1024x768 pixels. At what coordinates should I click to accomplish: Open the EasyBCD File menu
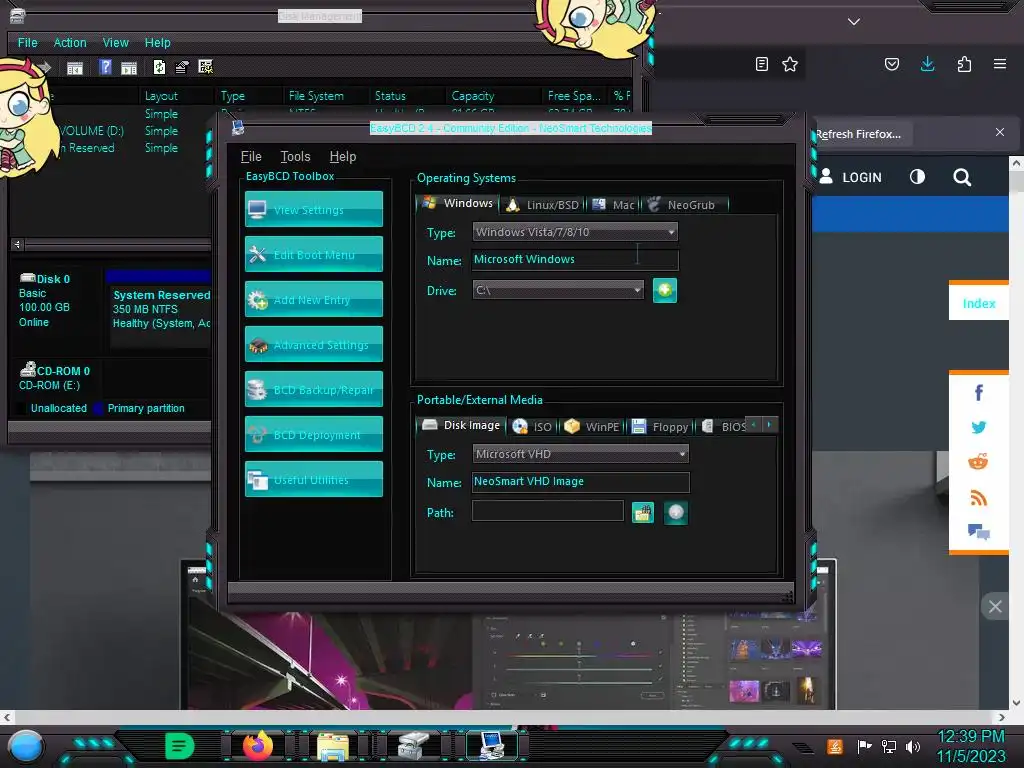pos(251,157)
